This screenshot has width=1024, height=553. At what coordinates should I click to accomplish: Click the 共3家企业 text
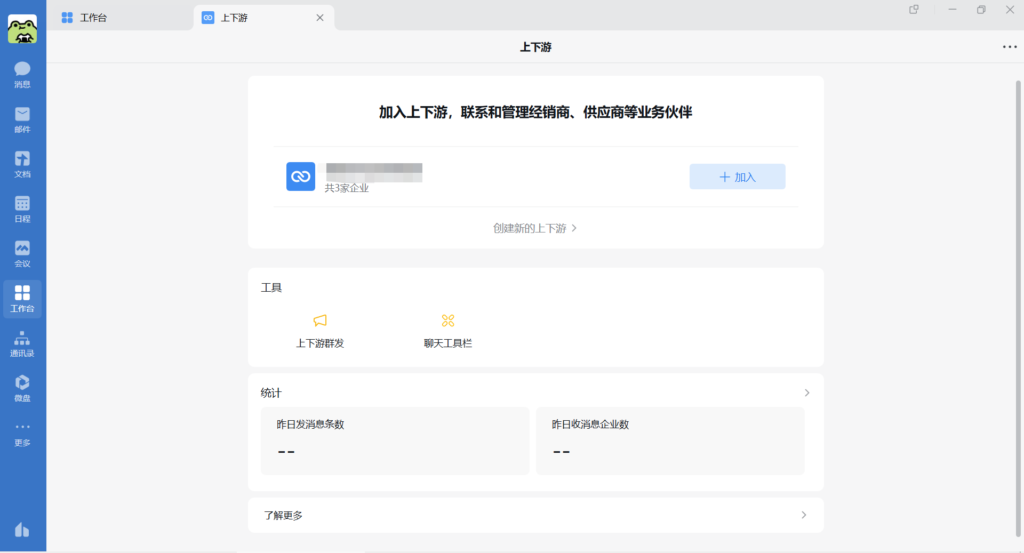pyautogui.click(x=347, y=188)
